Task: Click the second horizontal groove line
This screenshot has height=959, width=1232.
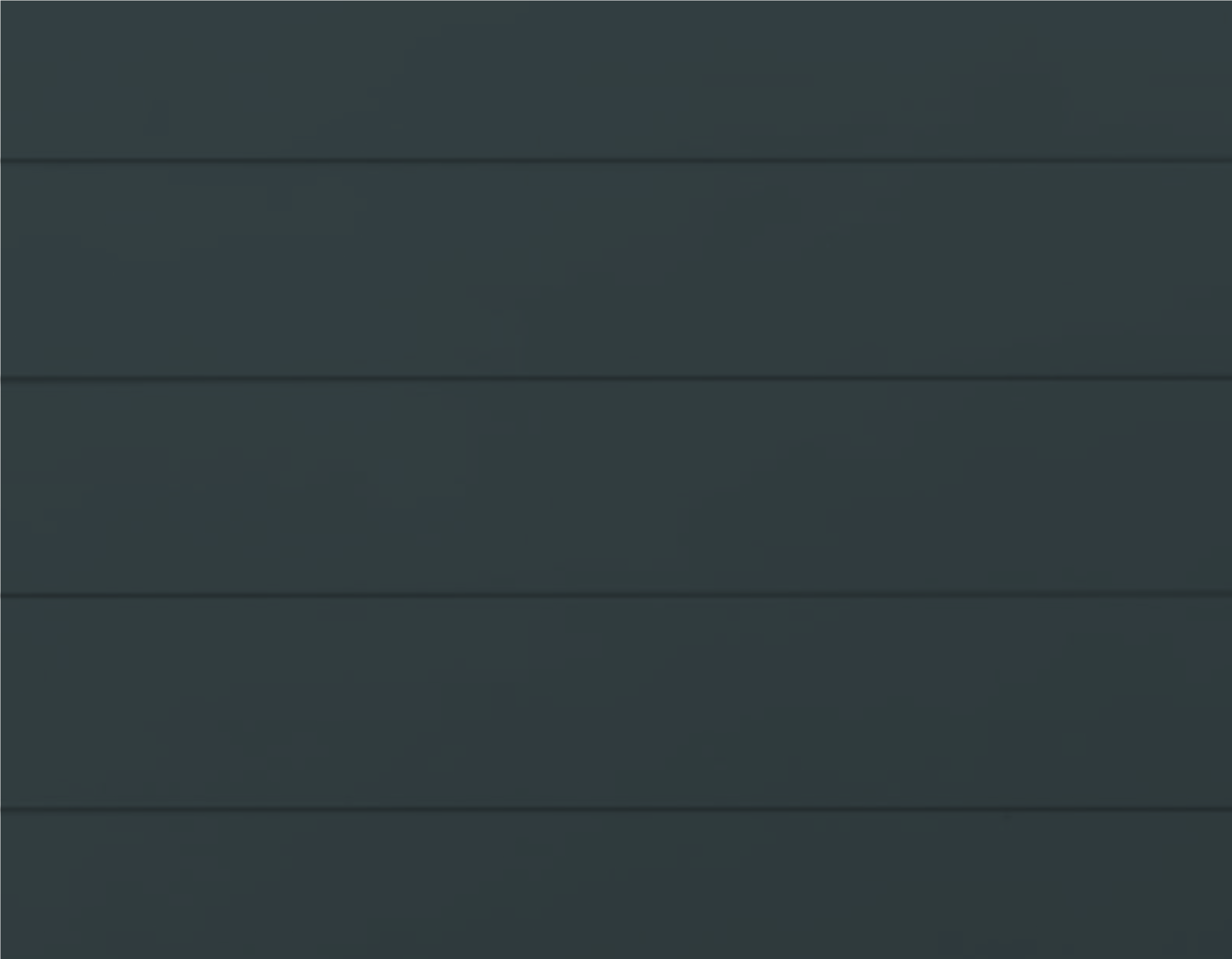Action: click(x=616, y=379)
